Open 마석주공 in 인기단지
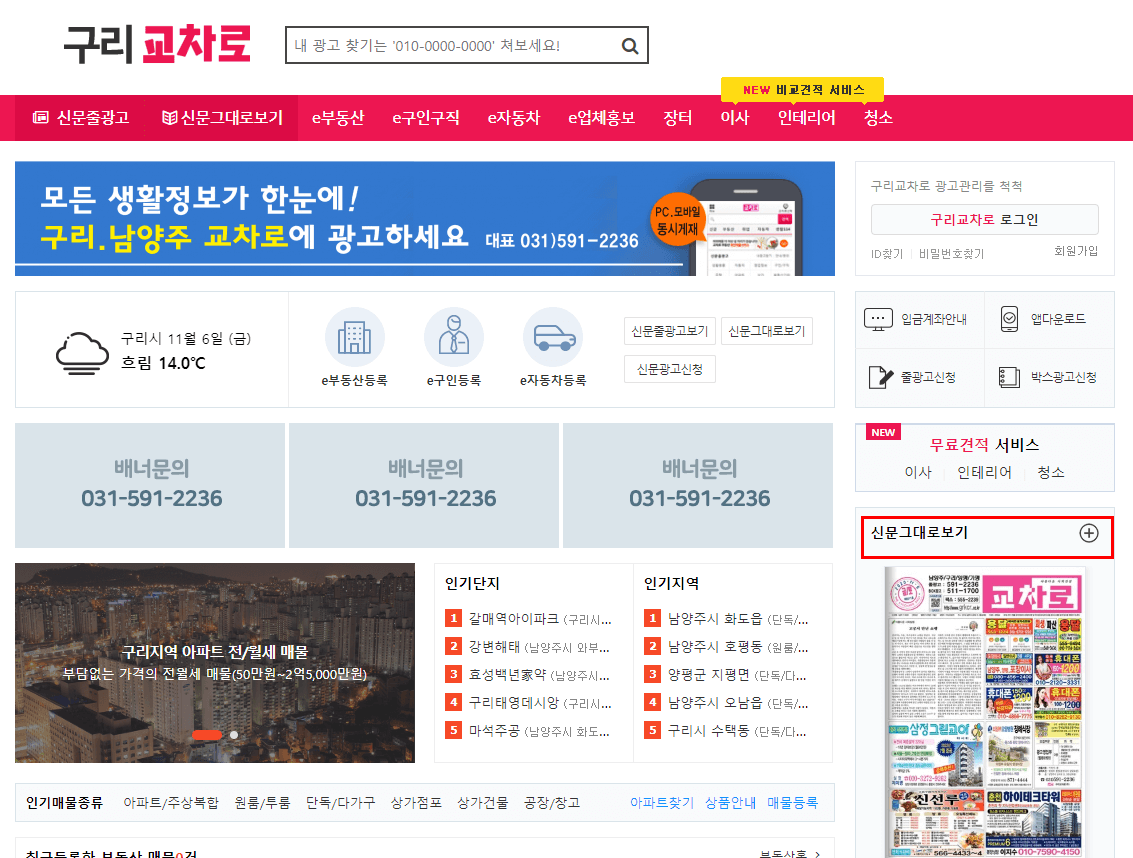This screenshot has height=858, width=1133. [x=539, y=731]
